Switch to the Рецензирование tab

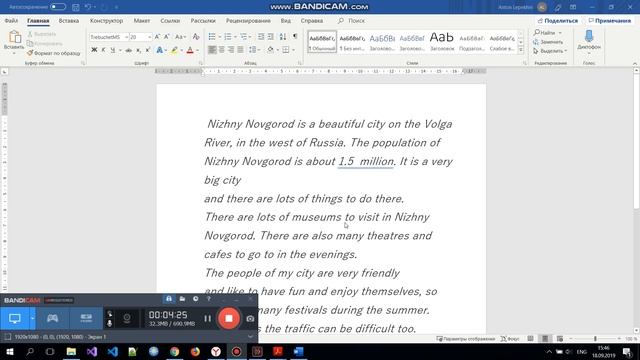248,20
